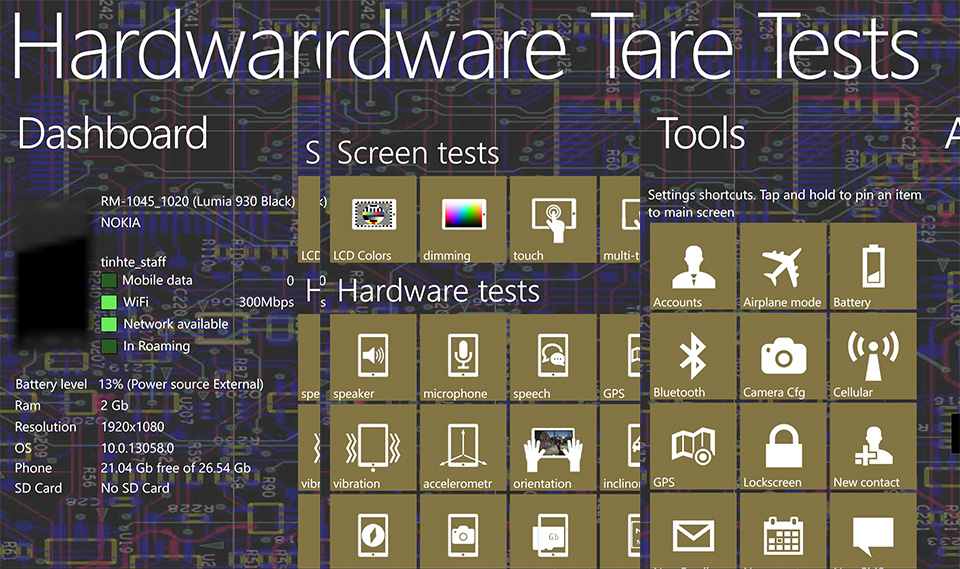This screenshot has width=960, height=569.
Task: Start the vibration test
Action: (x=373, y=448)
